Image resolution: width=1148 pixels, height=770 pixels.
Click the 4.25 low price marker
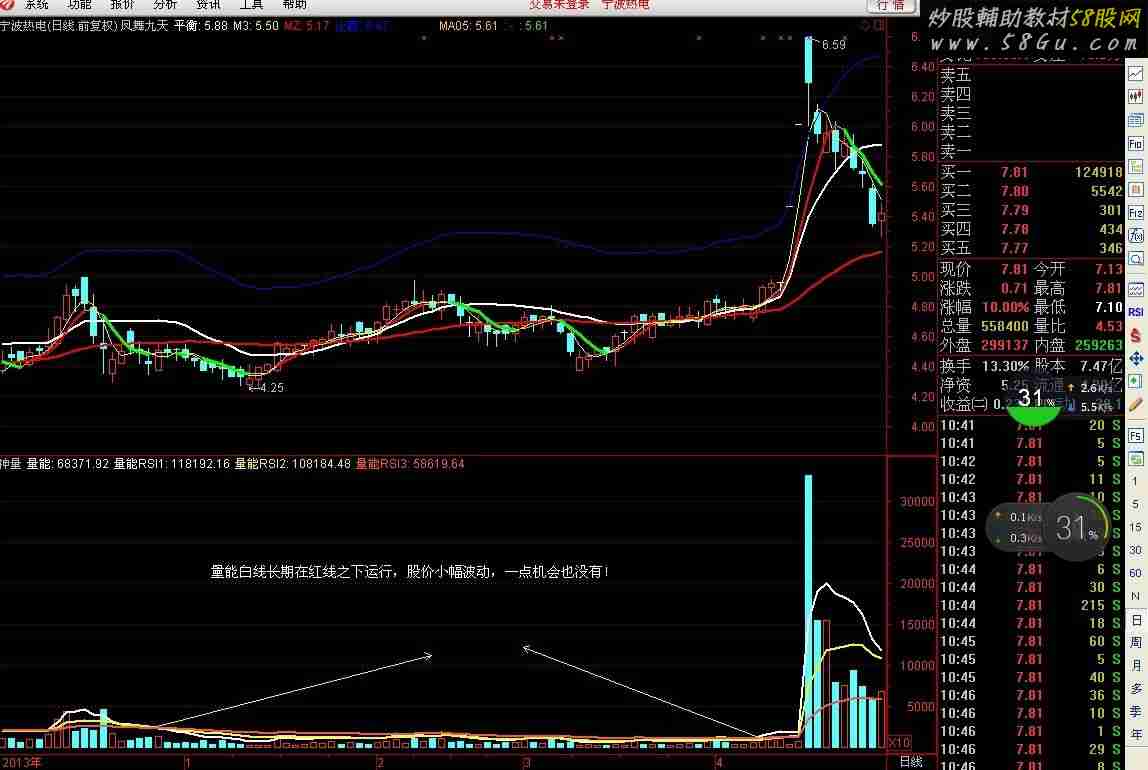click(x=272, y=388)
